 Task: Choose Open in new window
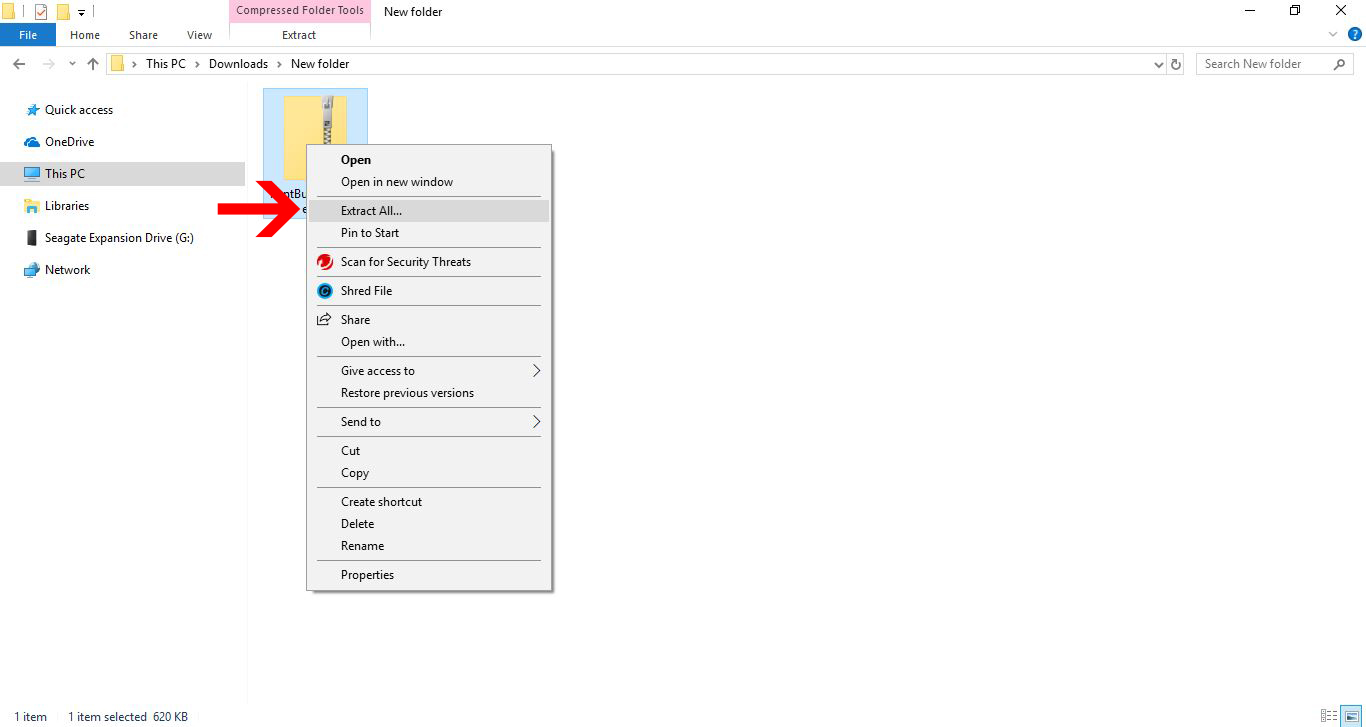[429, 182]
